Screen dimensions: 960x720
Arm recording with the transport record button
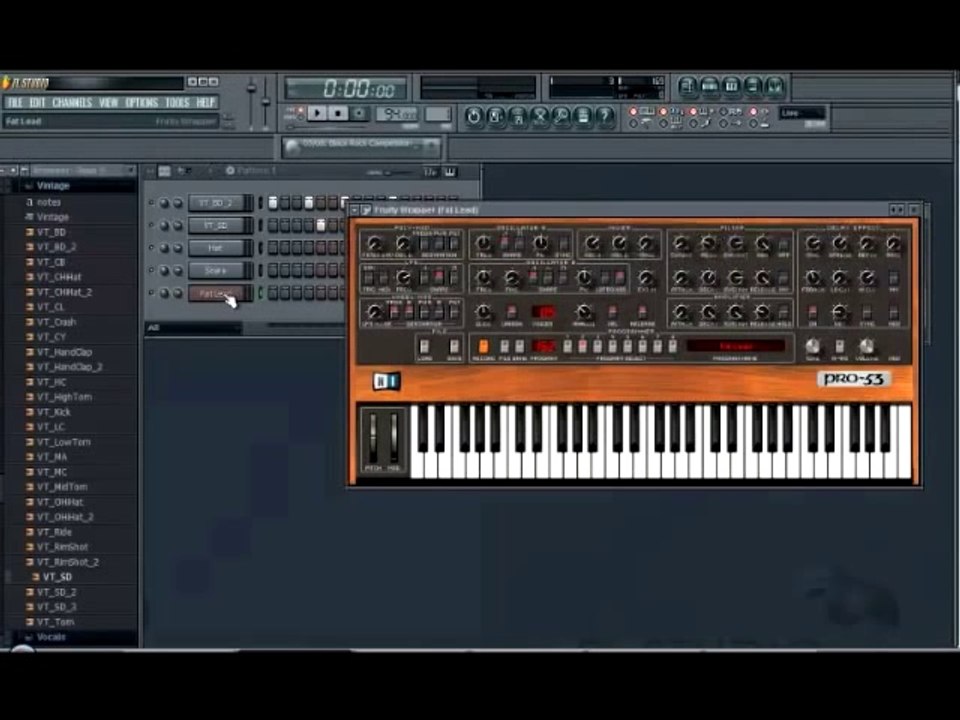[359, 113]
